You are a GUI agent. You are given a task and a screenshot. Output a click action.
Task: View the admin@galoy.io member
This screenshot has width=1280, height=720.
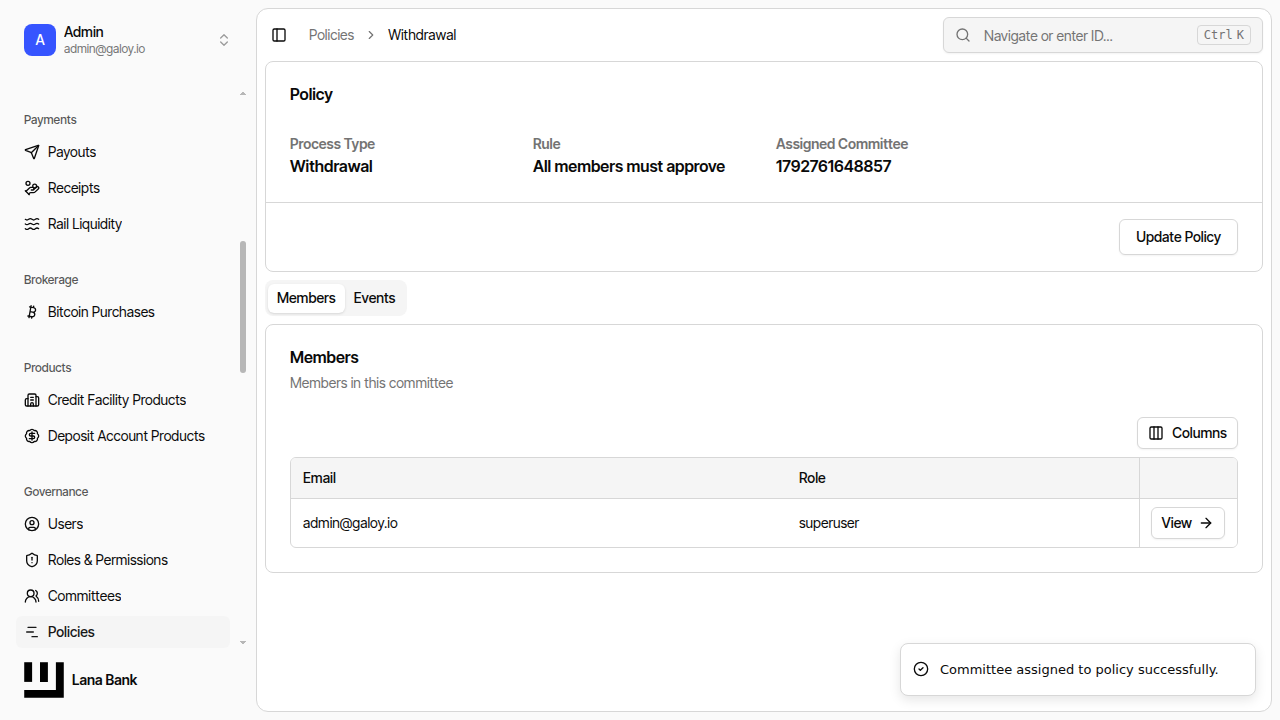point(1187,523)
